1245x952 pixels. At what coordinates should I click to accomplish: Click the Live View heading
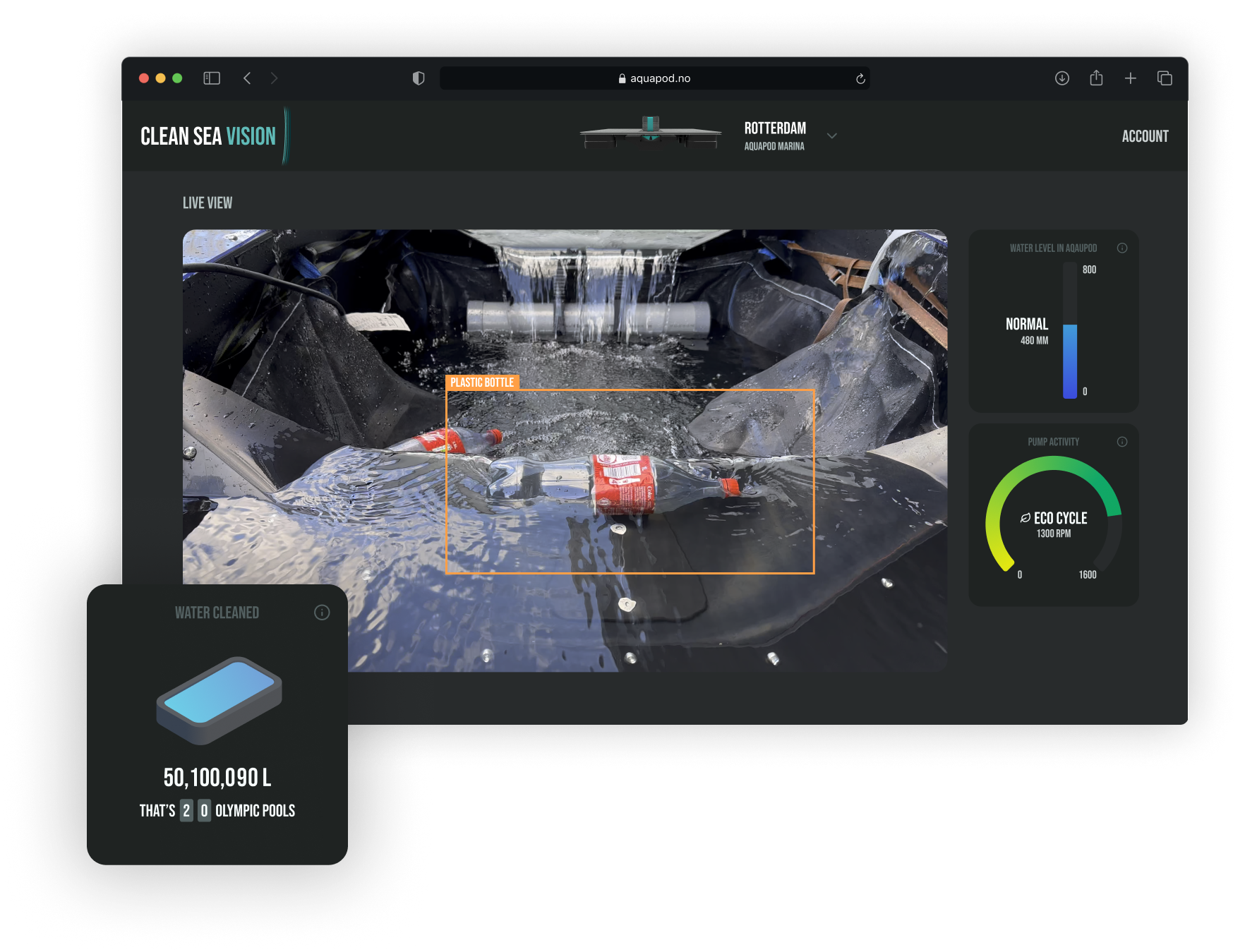coord(207,203)
